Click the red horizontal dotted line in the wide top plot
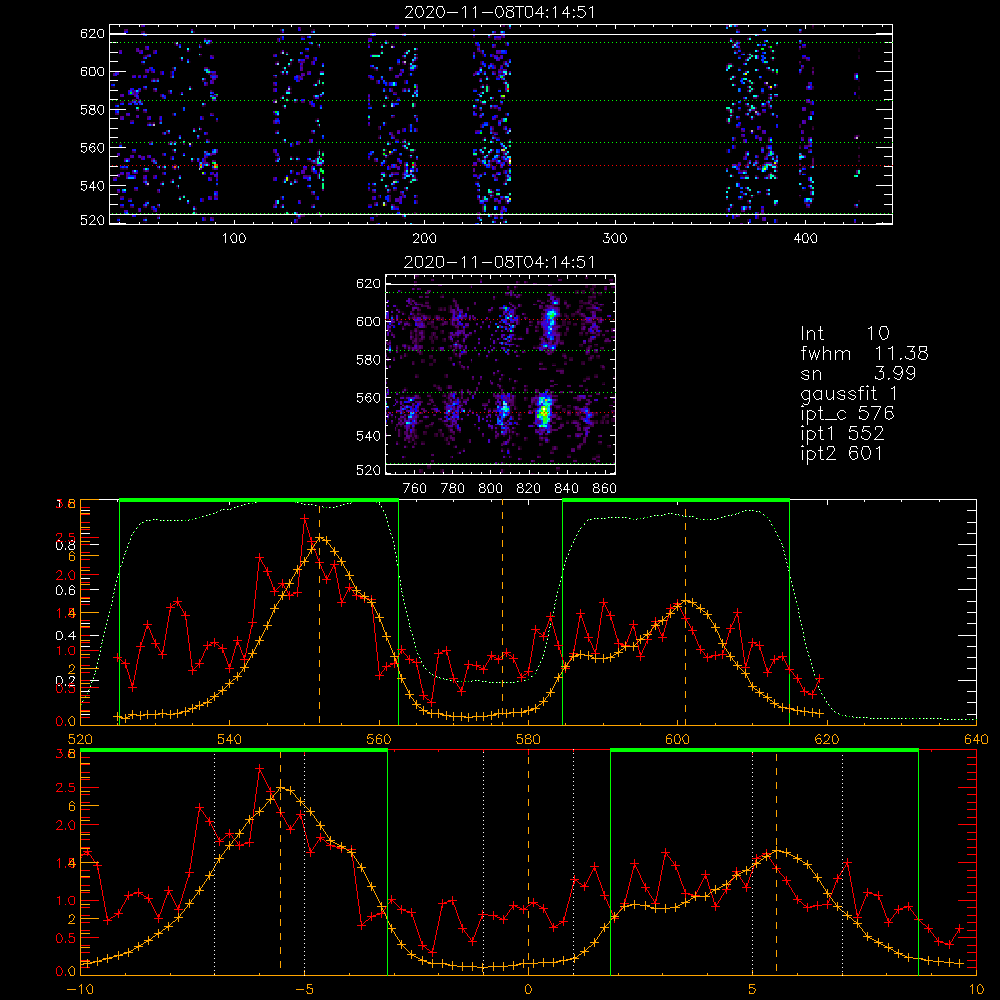 click(501, 166)
